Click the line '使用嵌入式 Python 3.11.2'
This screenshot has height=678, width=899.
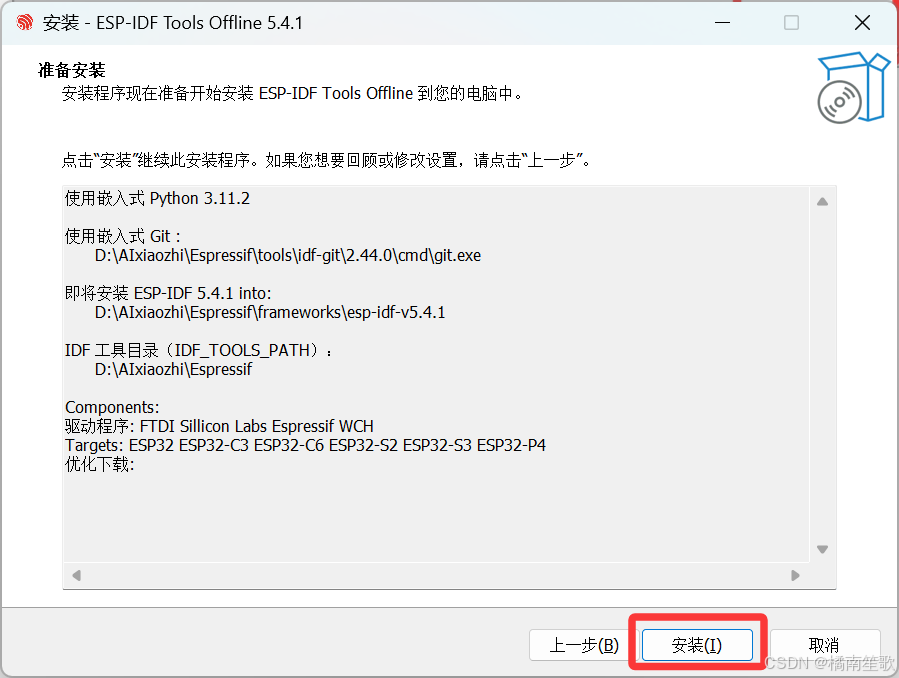[x=157, y=198]
